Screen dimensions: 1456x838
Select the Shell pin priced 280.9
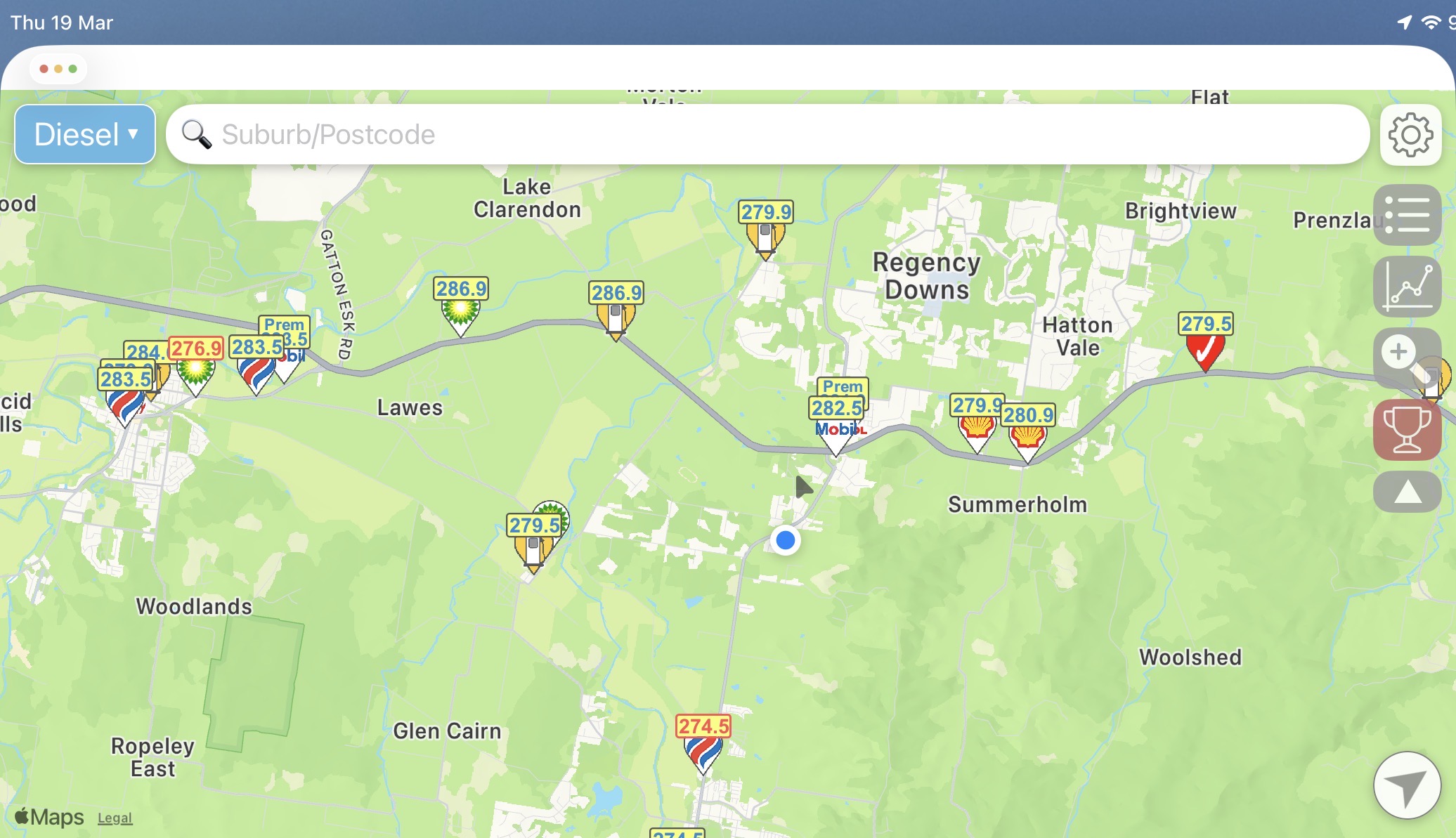[1028, 434]
